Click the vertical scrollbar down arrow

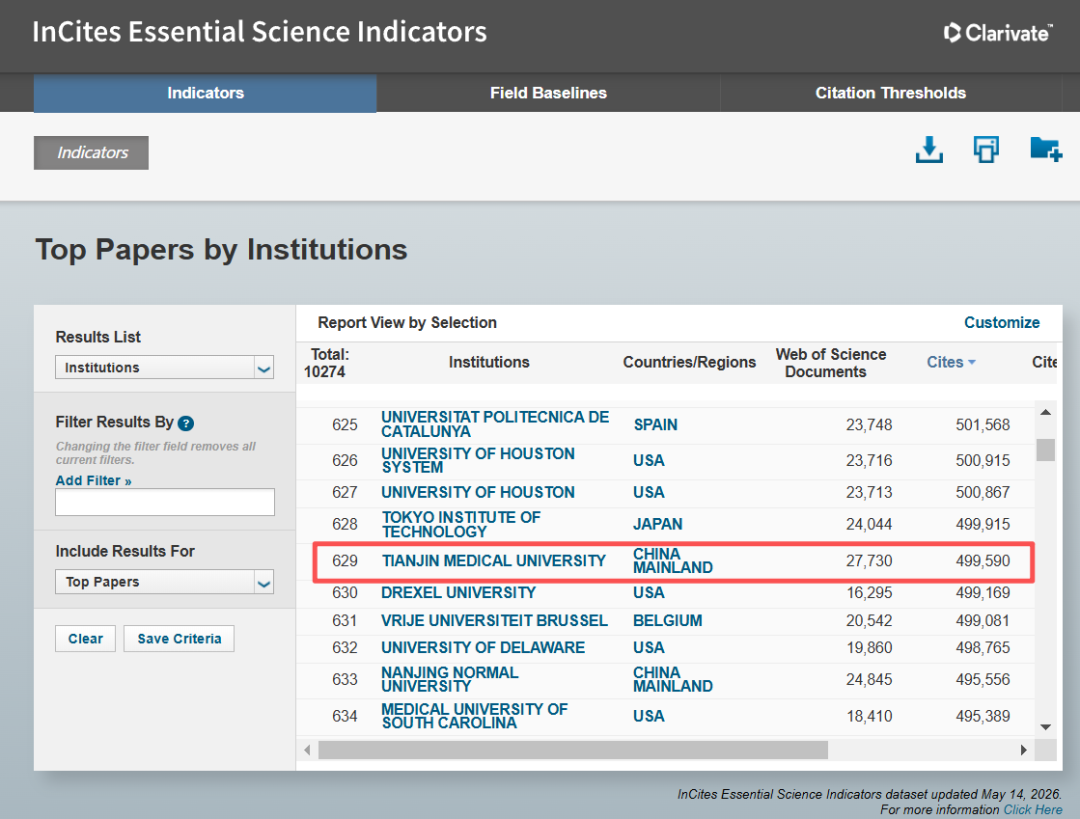tap(1046, 727)
